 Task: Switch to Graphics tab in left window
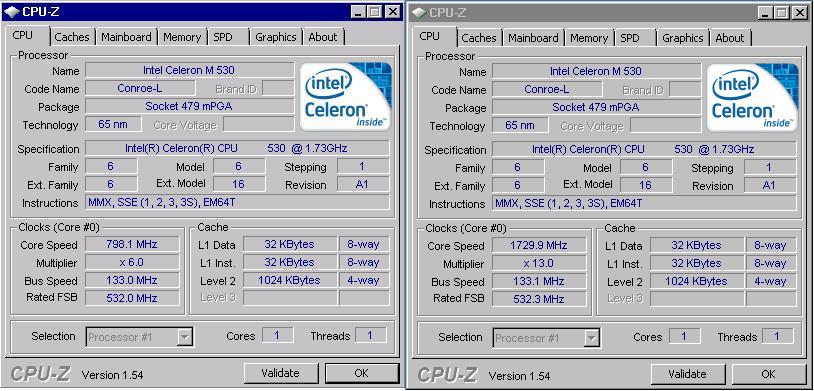point(276,37)
